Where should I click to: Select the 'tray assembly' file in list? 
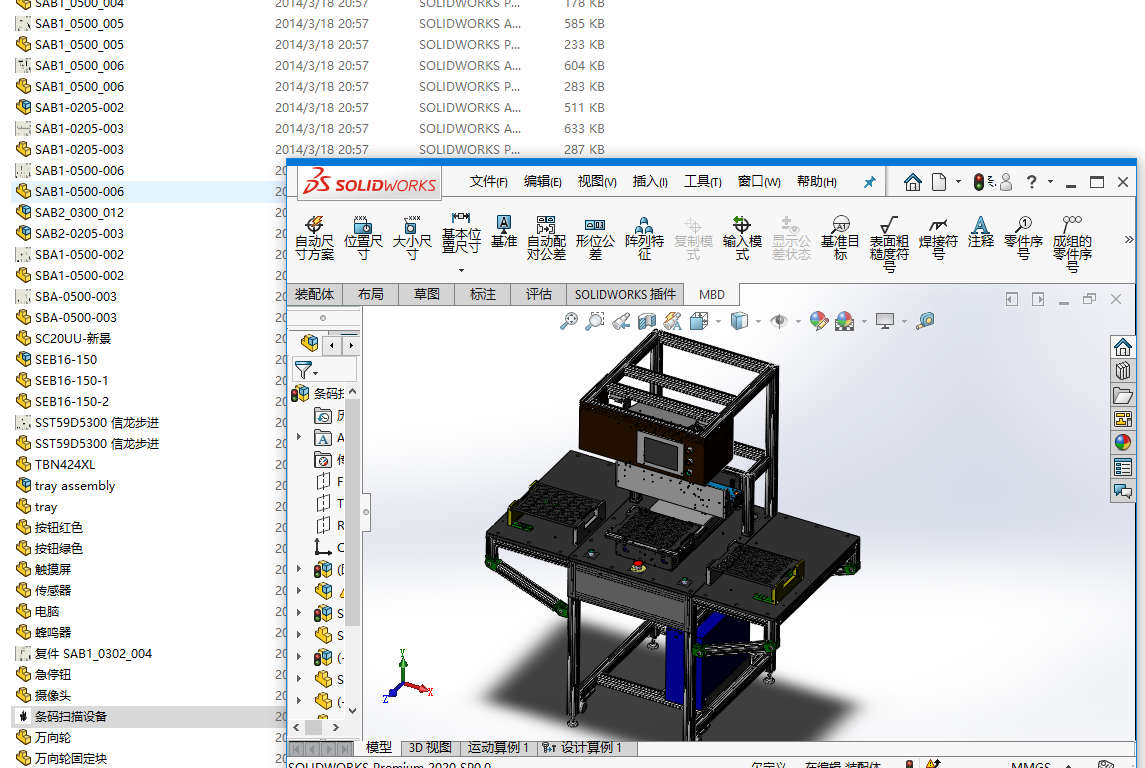[x=75, y=486]
